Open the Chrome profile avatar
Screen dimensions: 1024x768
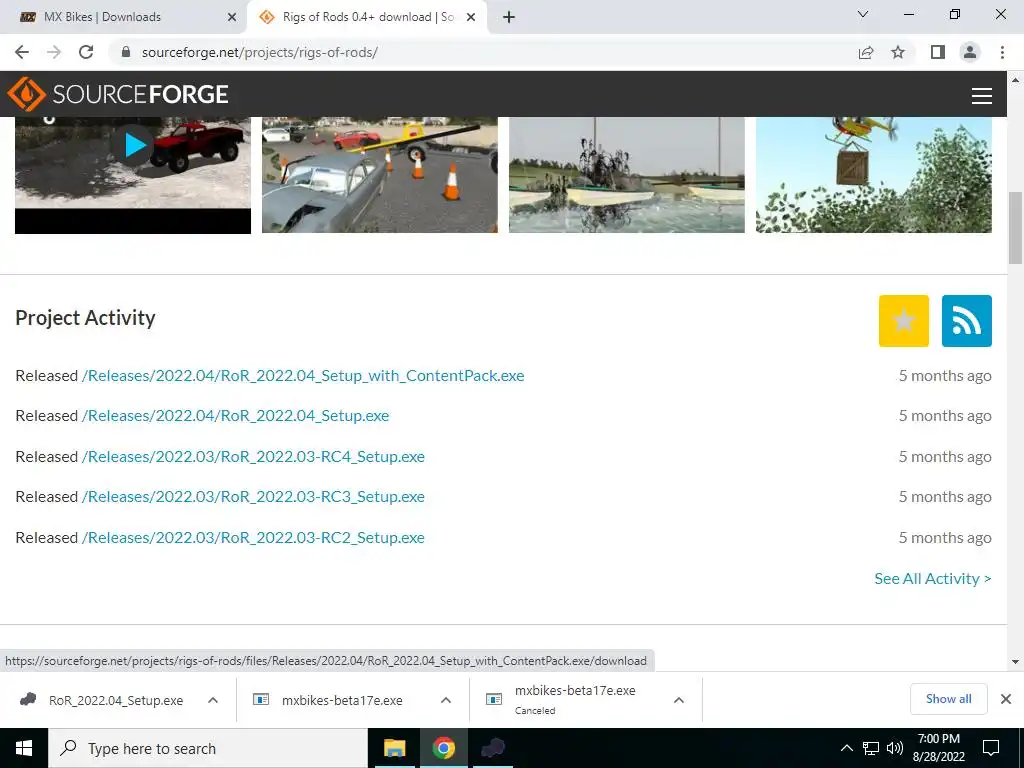(970, 52)
